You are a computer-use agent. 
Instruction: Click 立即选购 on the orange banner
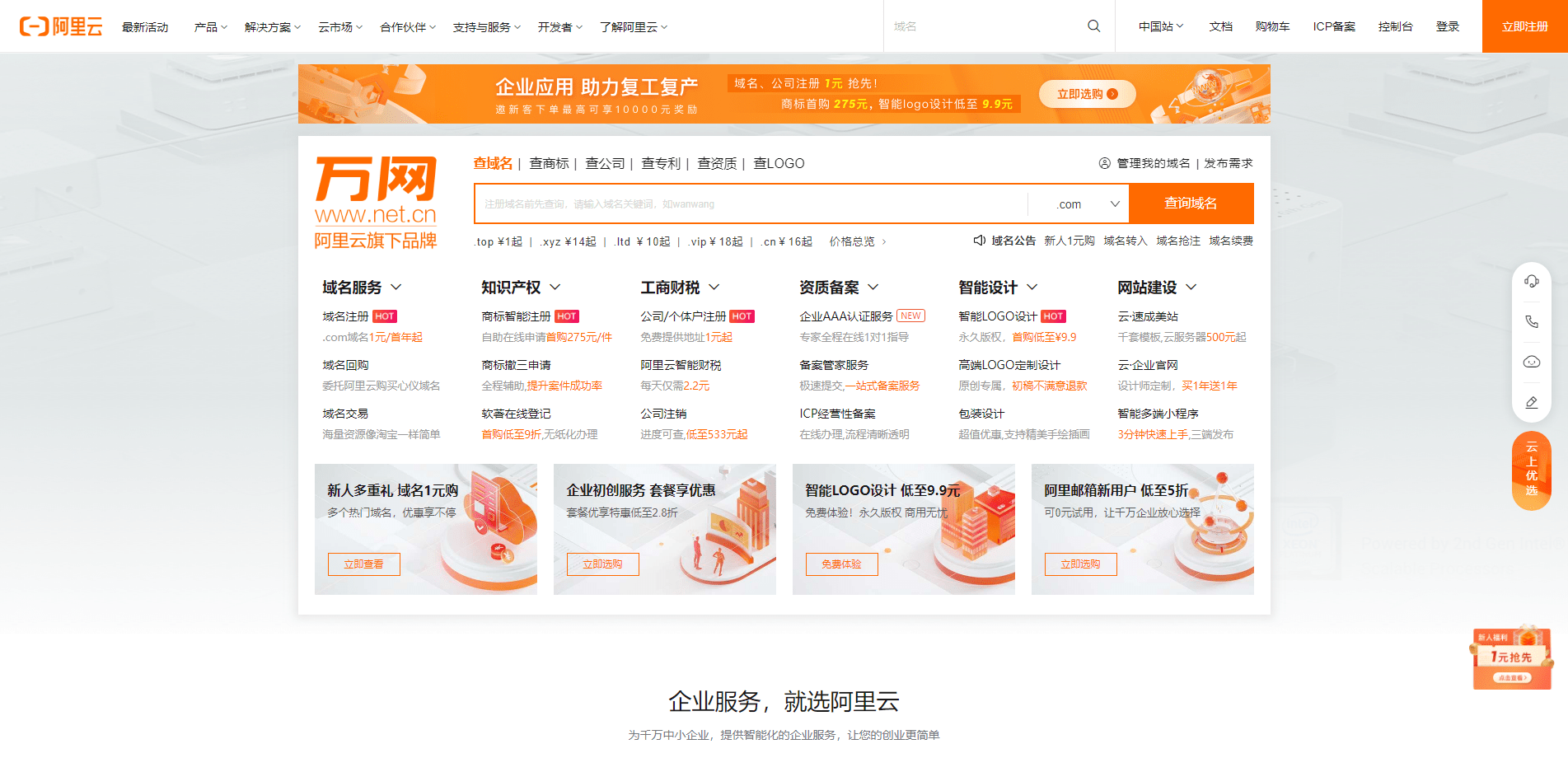[1087, 94]
